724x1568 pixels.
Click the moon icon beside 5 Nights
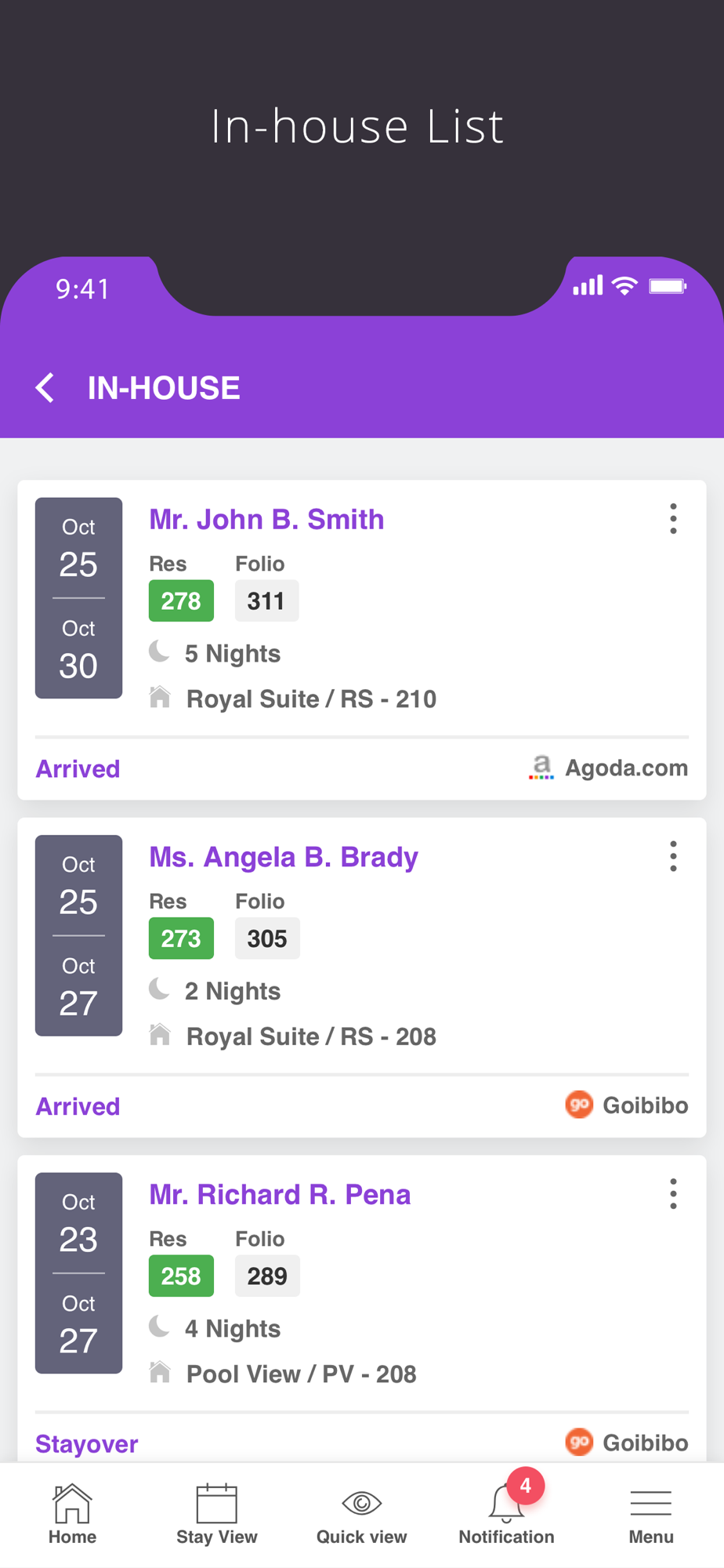[x=160, y=652]
